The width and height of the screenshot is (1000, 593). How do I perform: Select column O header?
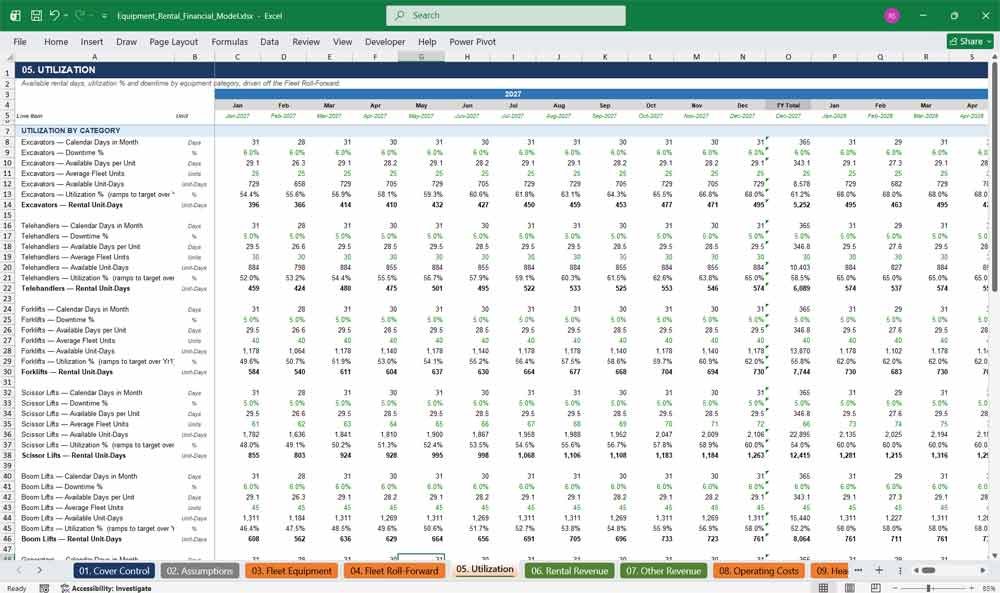pos(788,57)
